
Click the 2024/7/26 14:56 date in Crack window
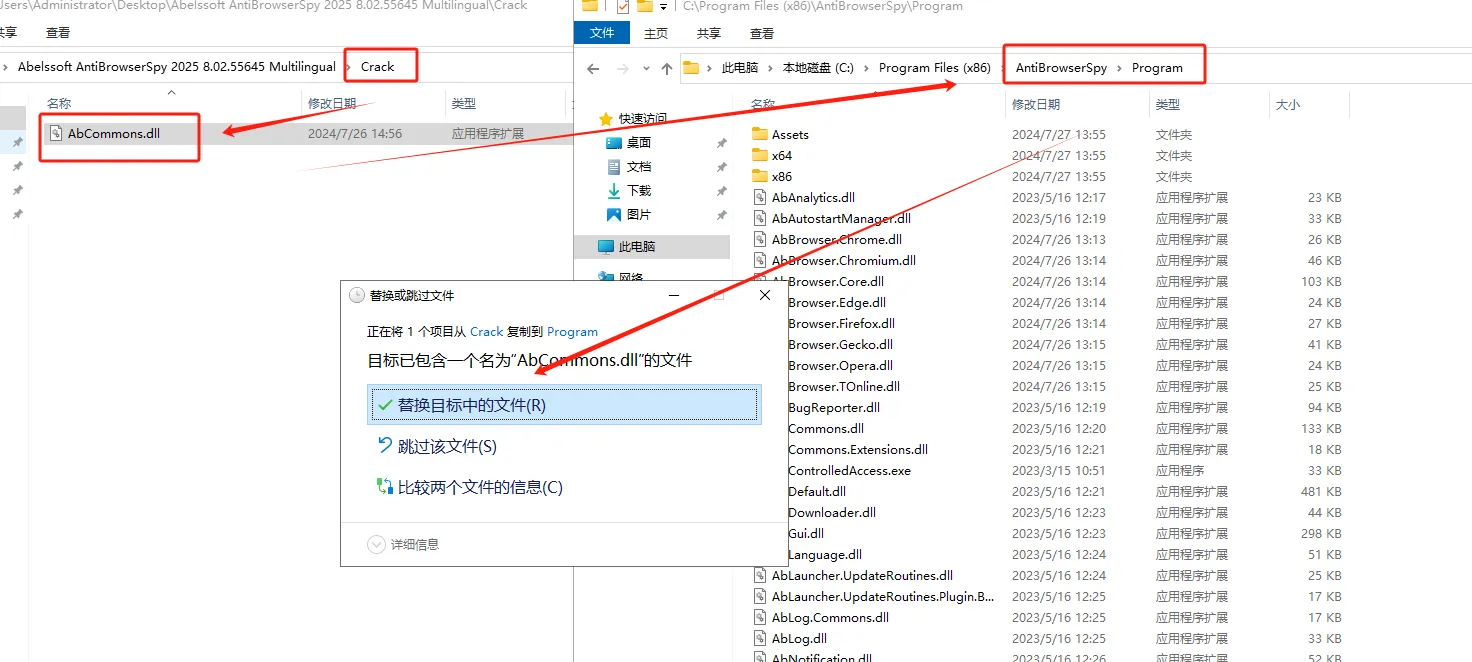tap(355, 133)
